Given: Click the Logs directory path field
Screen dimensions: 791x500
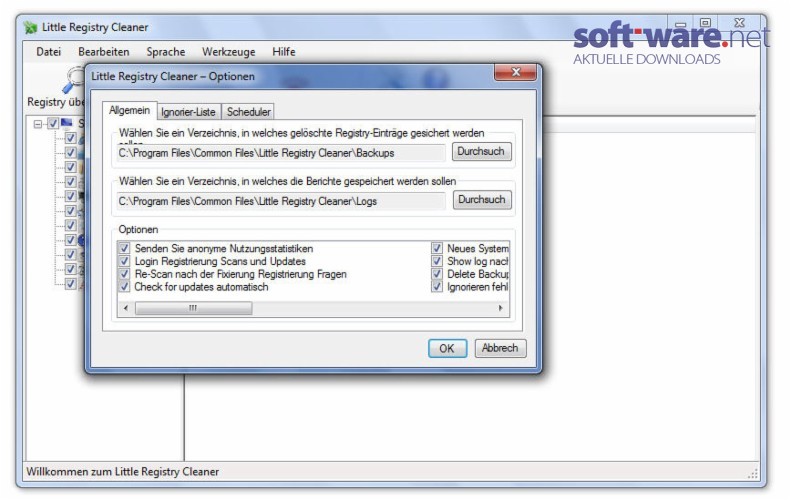Looking at the screenshot, I should [280, 201].
